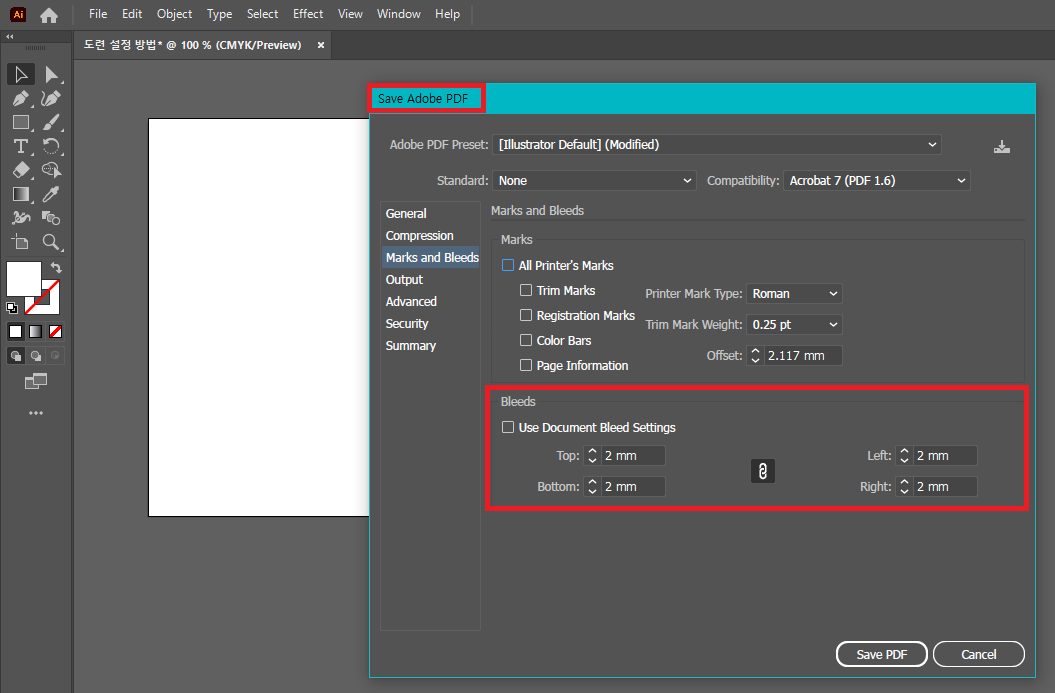Viewport: 1055px width, 693px height.
Task: Click the Top bleed stepper arrows
Action: pos(592,455)
